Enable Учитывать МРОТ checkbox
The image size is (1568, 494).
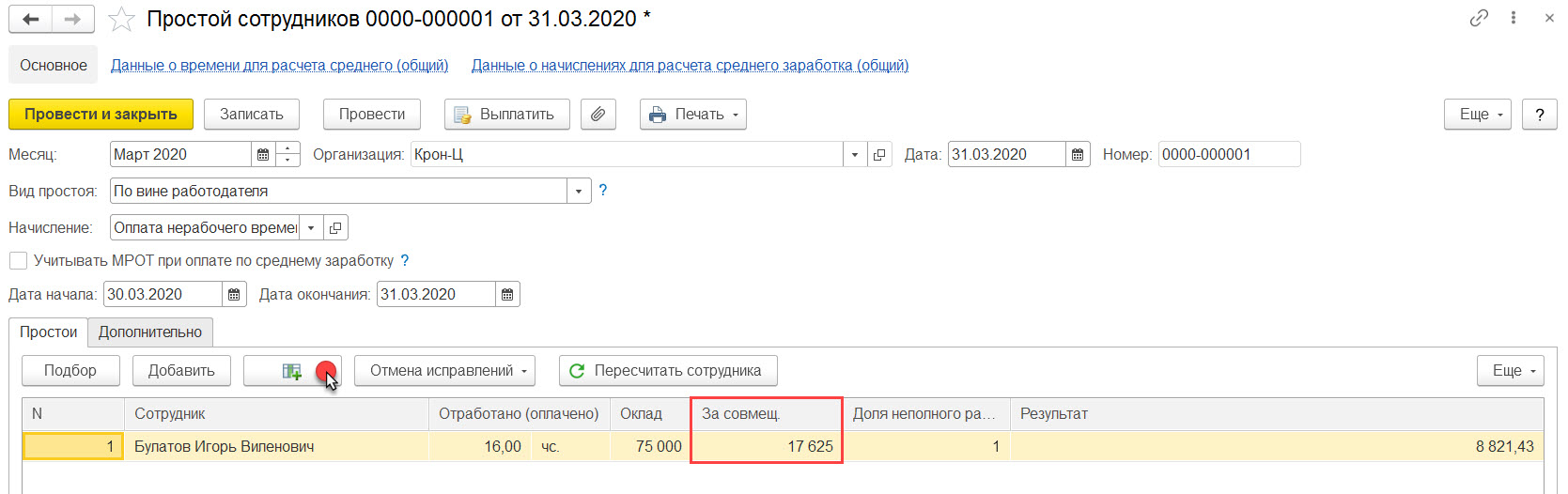18,260
